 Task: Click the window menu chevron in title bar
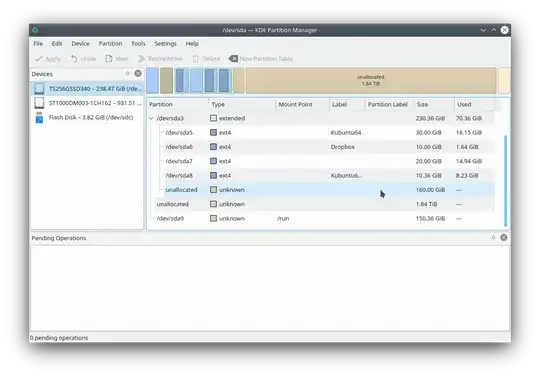[483, 30]
